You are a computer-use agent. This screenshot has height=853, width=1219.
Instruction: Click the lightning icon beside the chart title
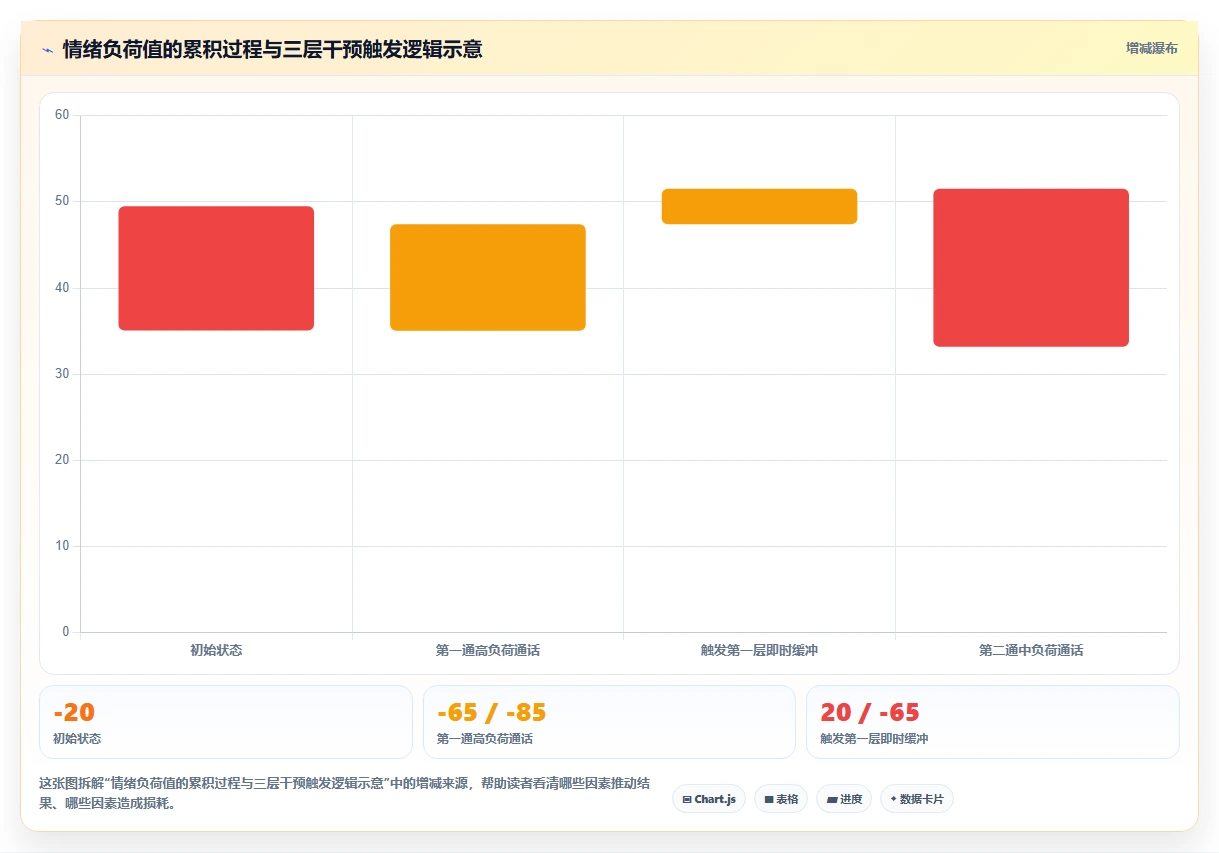(x=47, y=49)
